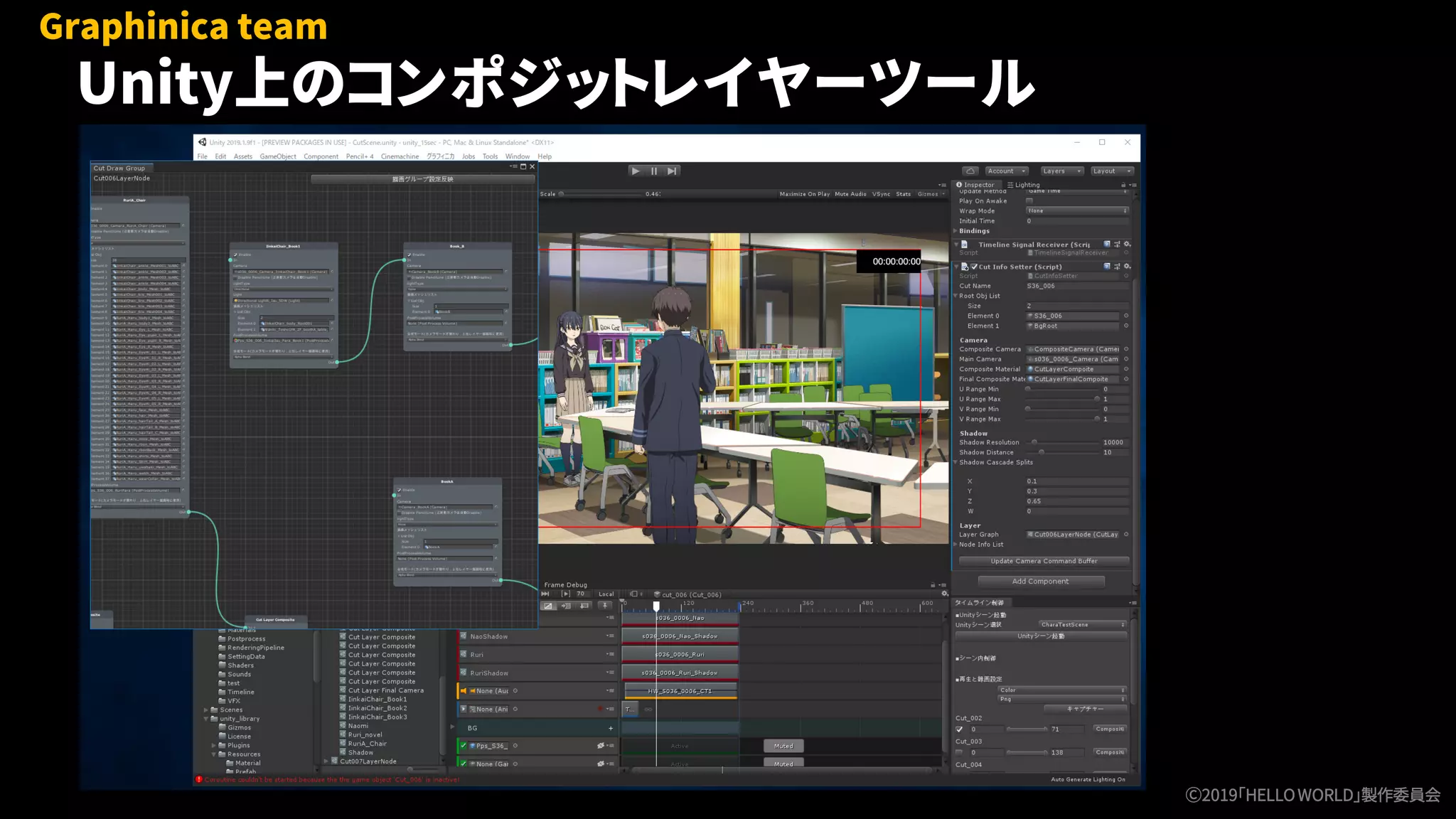This screenshot has width=1456, height=819.
Task: Expand the Node Info List foldout
Action: click(956, 545)
